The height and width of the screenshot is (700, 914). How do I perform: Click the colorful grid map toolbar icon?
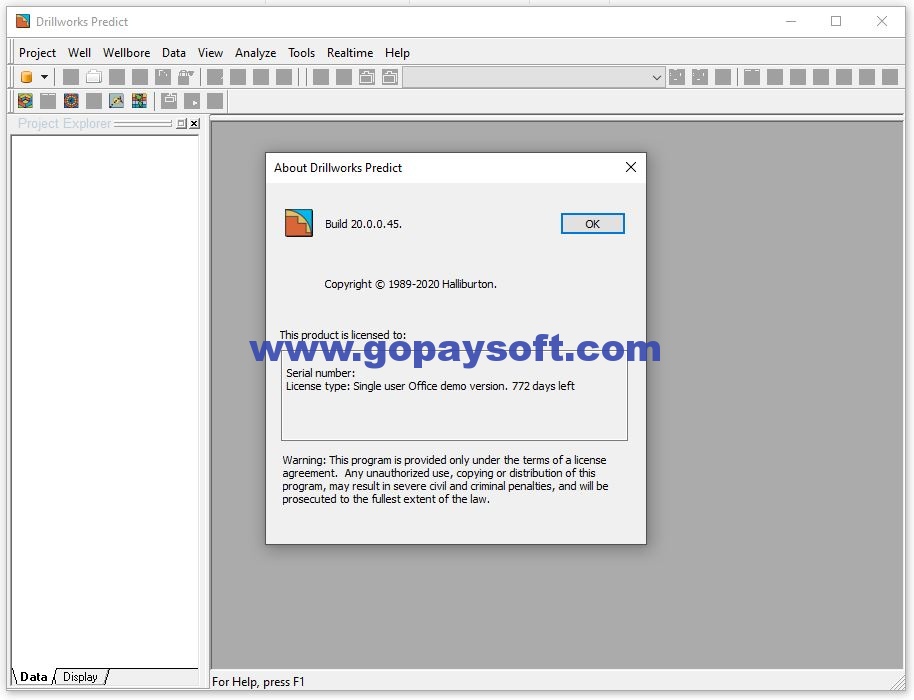139,101
